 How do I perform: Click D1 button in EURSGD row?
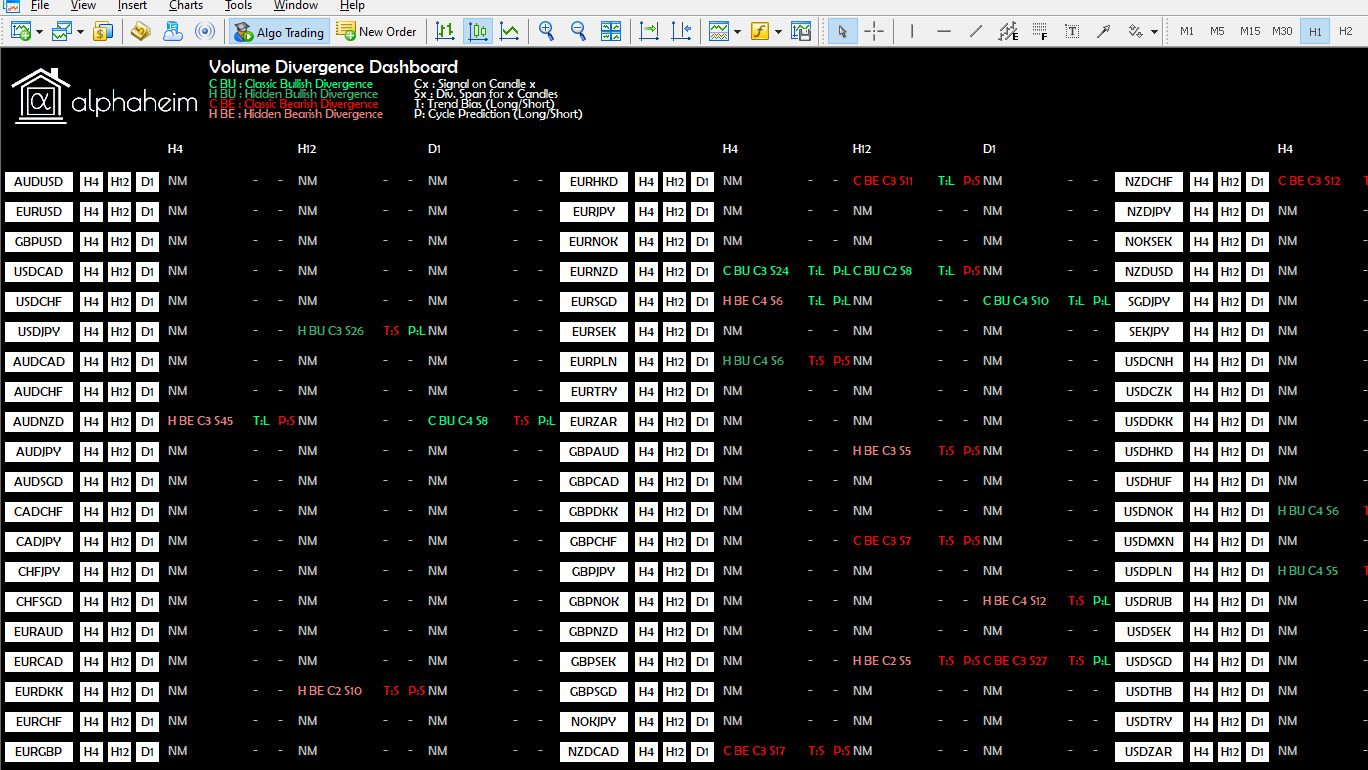point(703,302)
